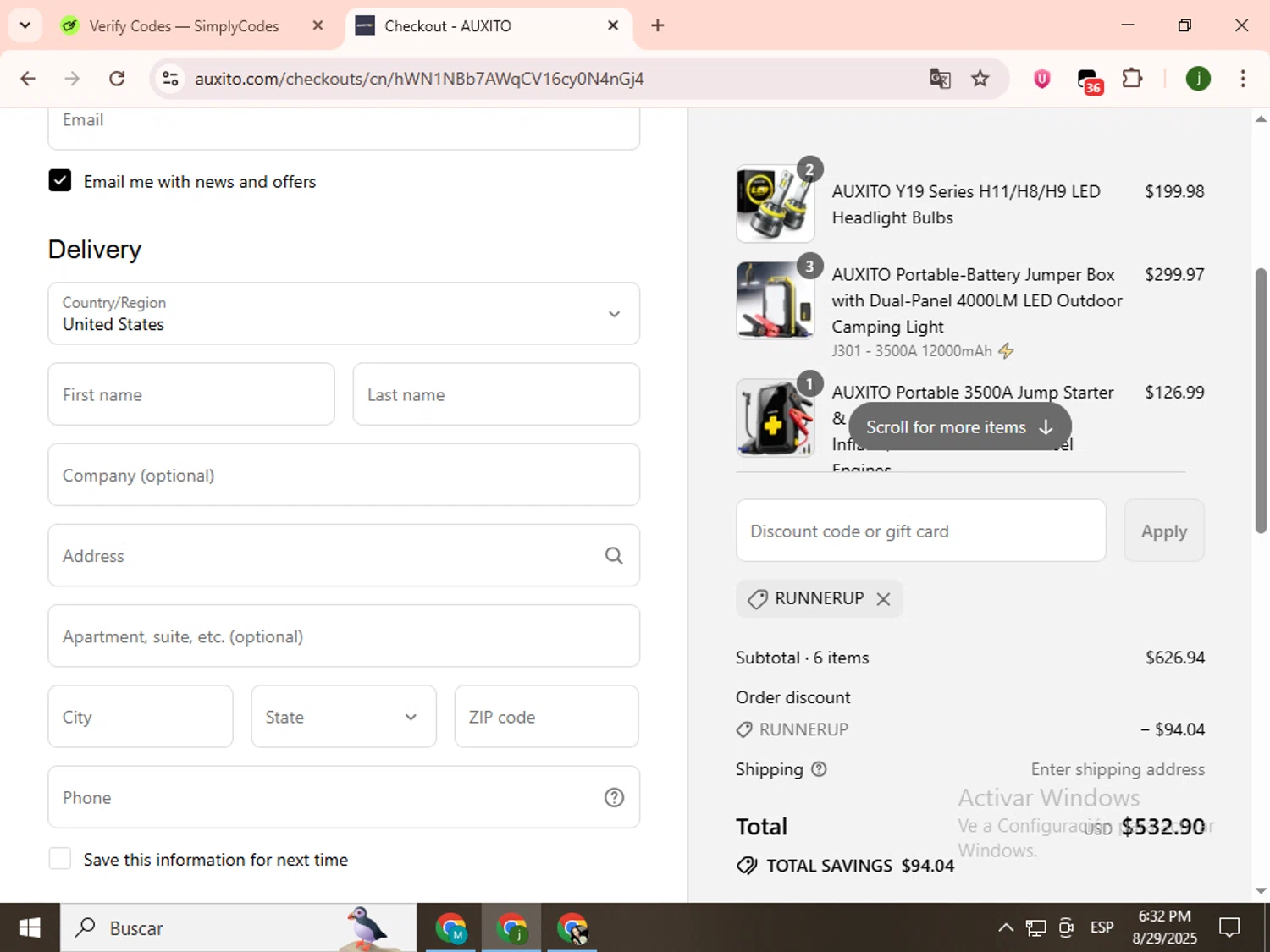Click the $299.97 jumper box price
Image resolution: width=1270 pixels, height=952 pixels.
point(1174,274)
